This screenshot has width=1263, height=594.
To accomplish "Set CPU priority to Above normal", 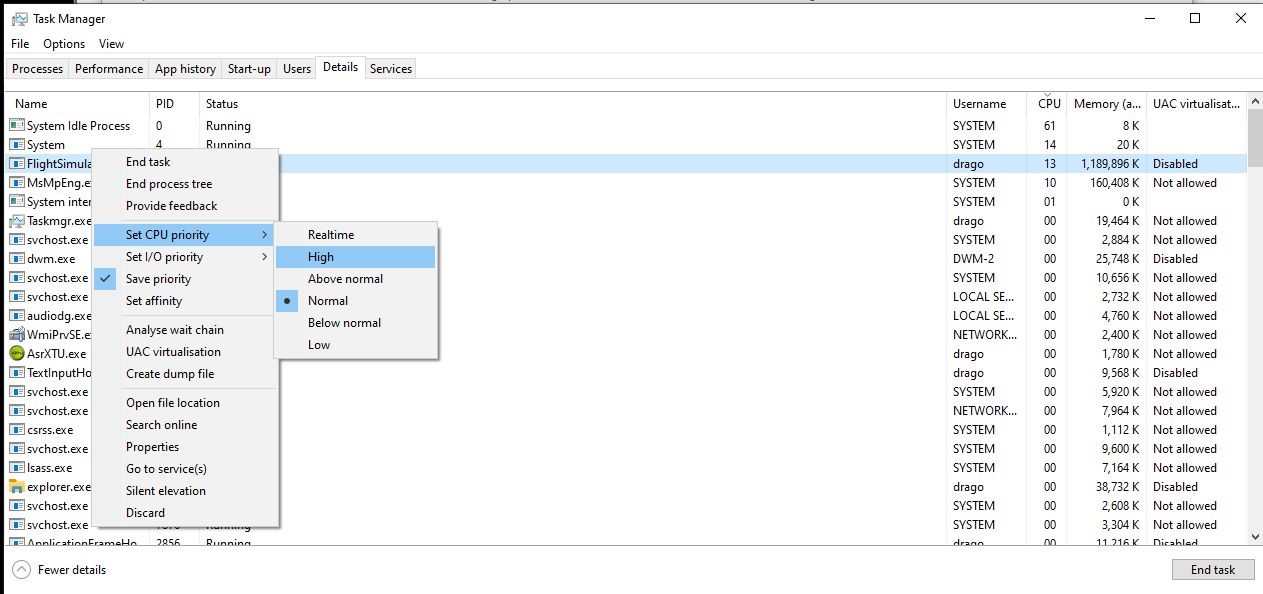I will click(356, 279).
